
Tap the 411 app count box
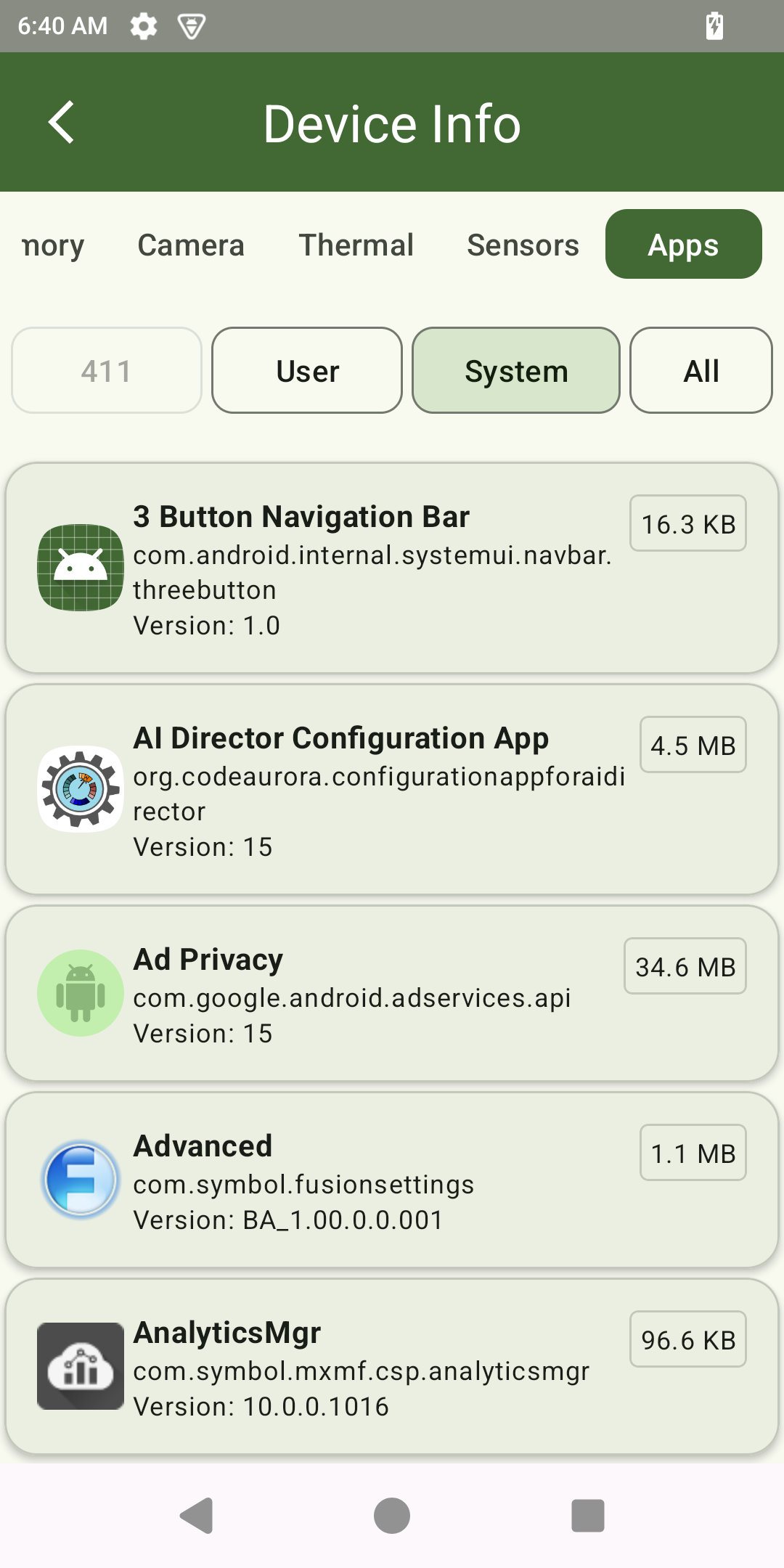click(x=107, y=371)
